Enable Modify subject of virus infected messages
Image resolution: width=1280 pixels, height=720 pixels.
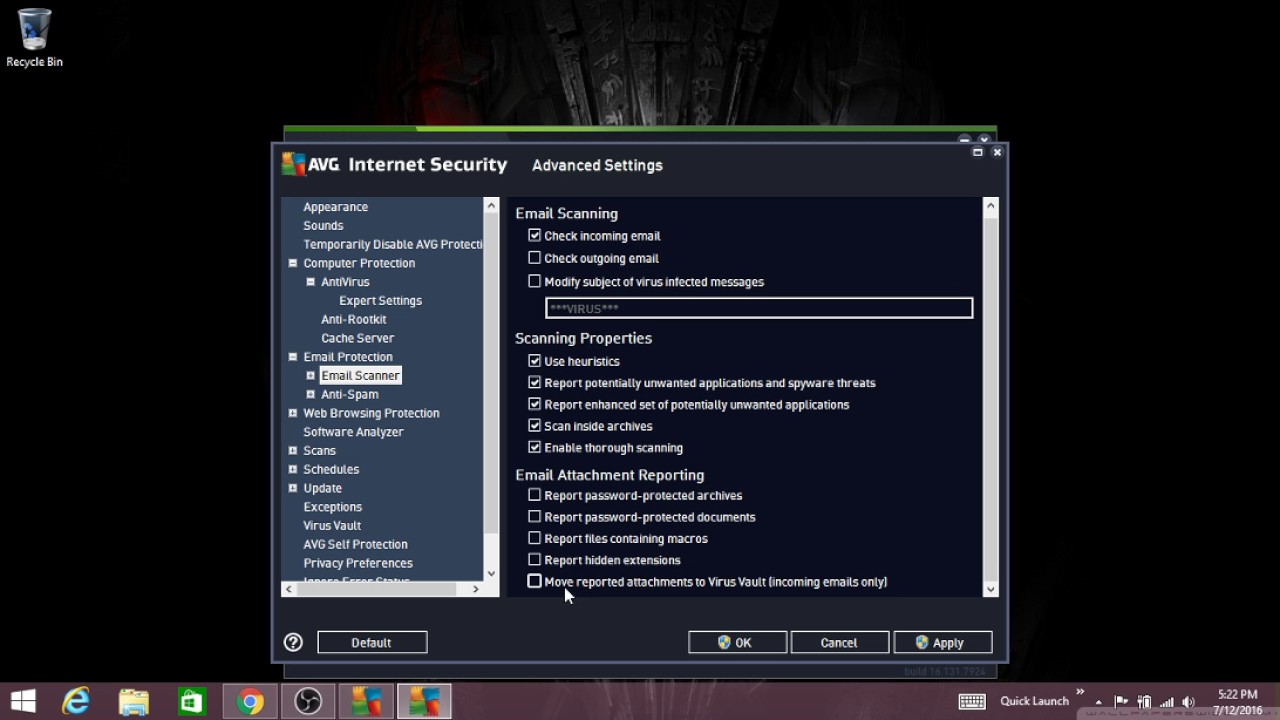(x=534, y=281)
